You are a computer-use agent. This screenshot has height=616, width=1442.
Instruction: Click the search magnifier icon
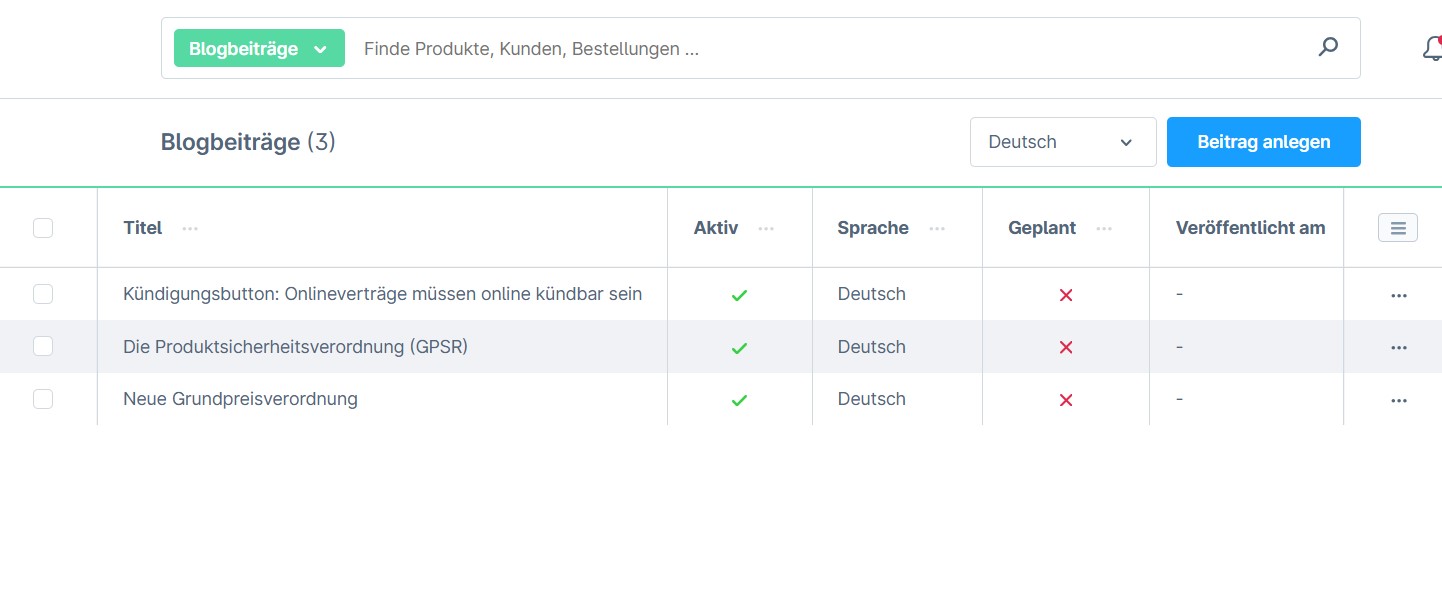tap(1328, 47)
